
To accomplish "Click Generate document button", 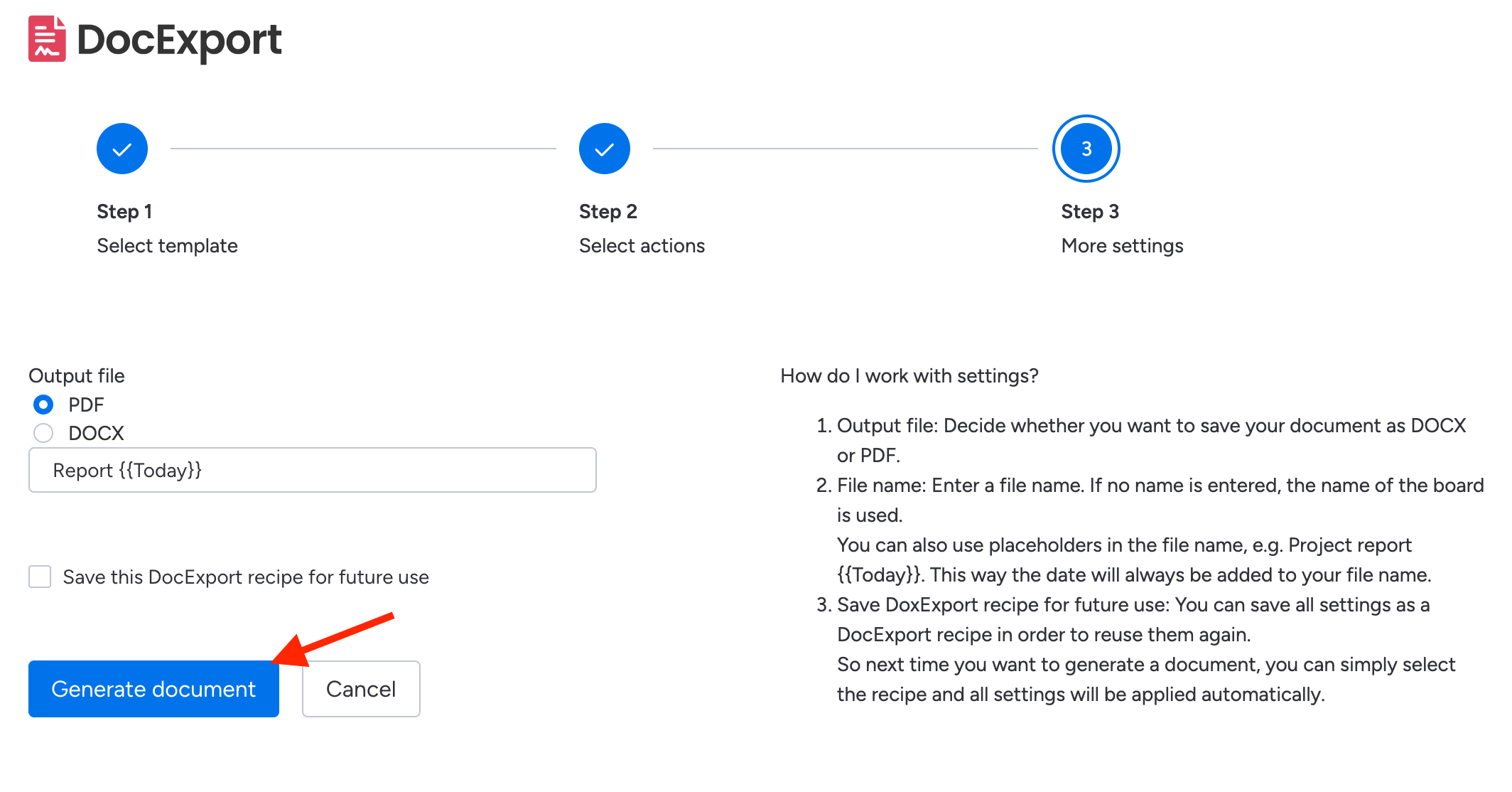I will coord(153,688).
